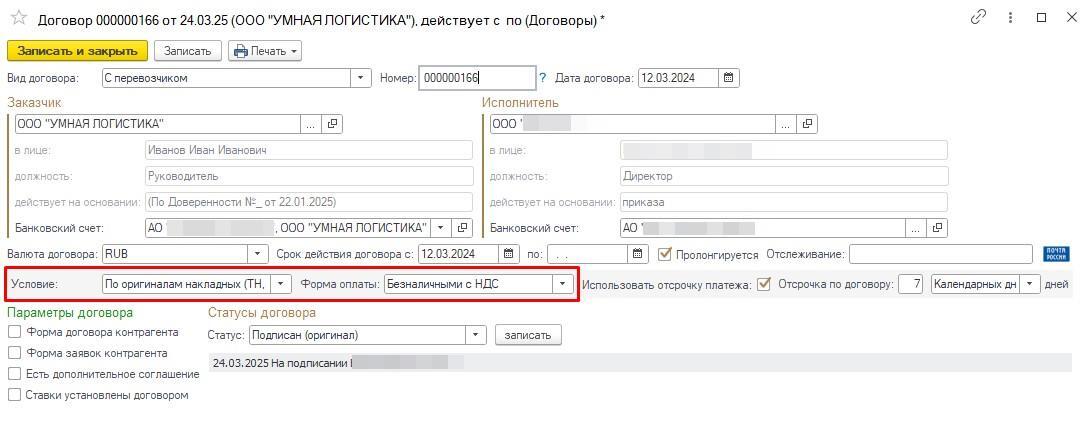Open Исполнитель bank account card icon

point(937,227)
